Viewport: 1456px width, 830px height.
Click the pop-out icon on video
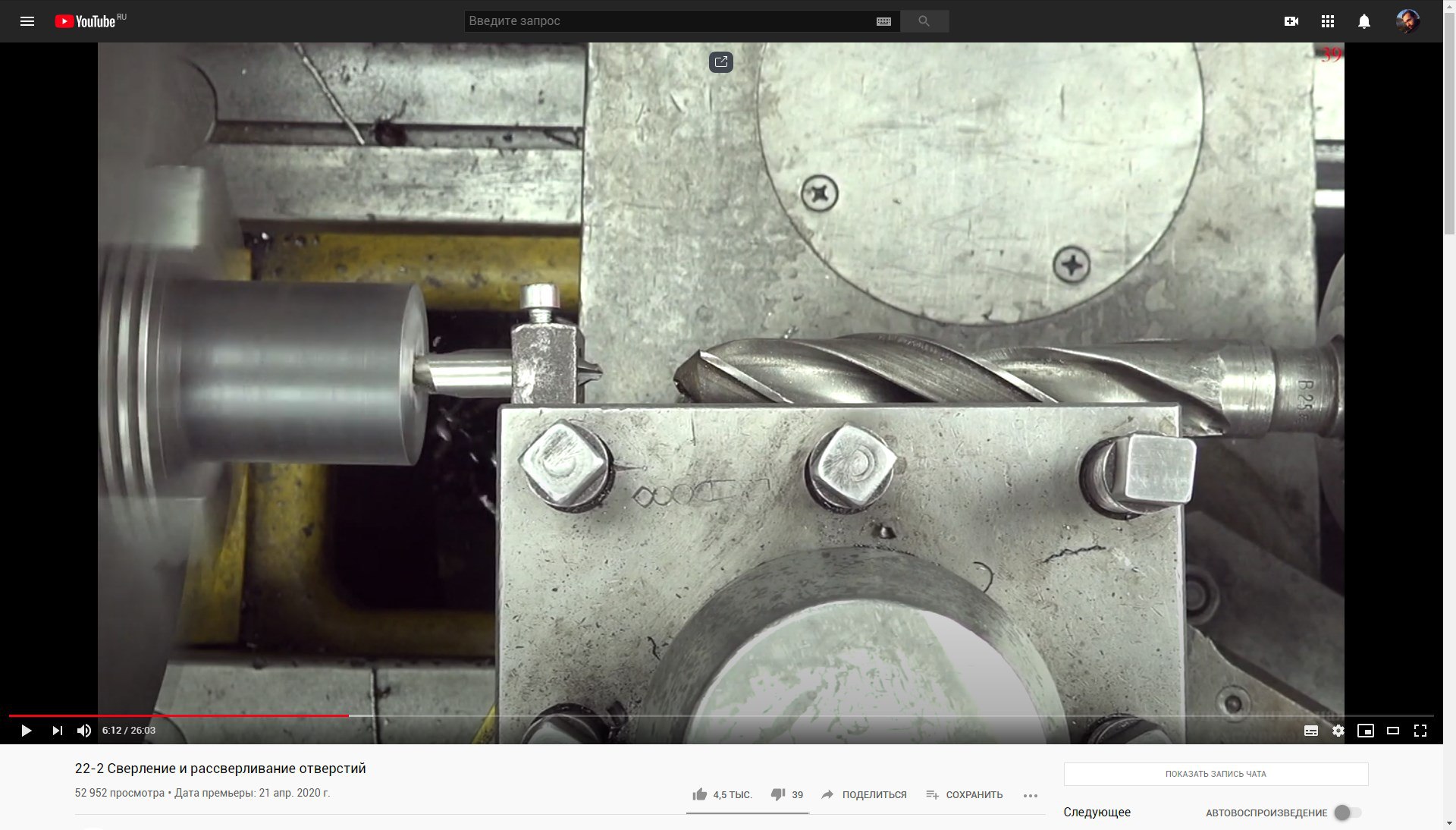point(721,62)
